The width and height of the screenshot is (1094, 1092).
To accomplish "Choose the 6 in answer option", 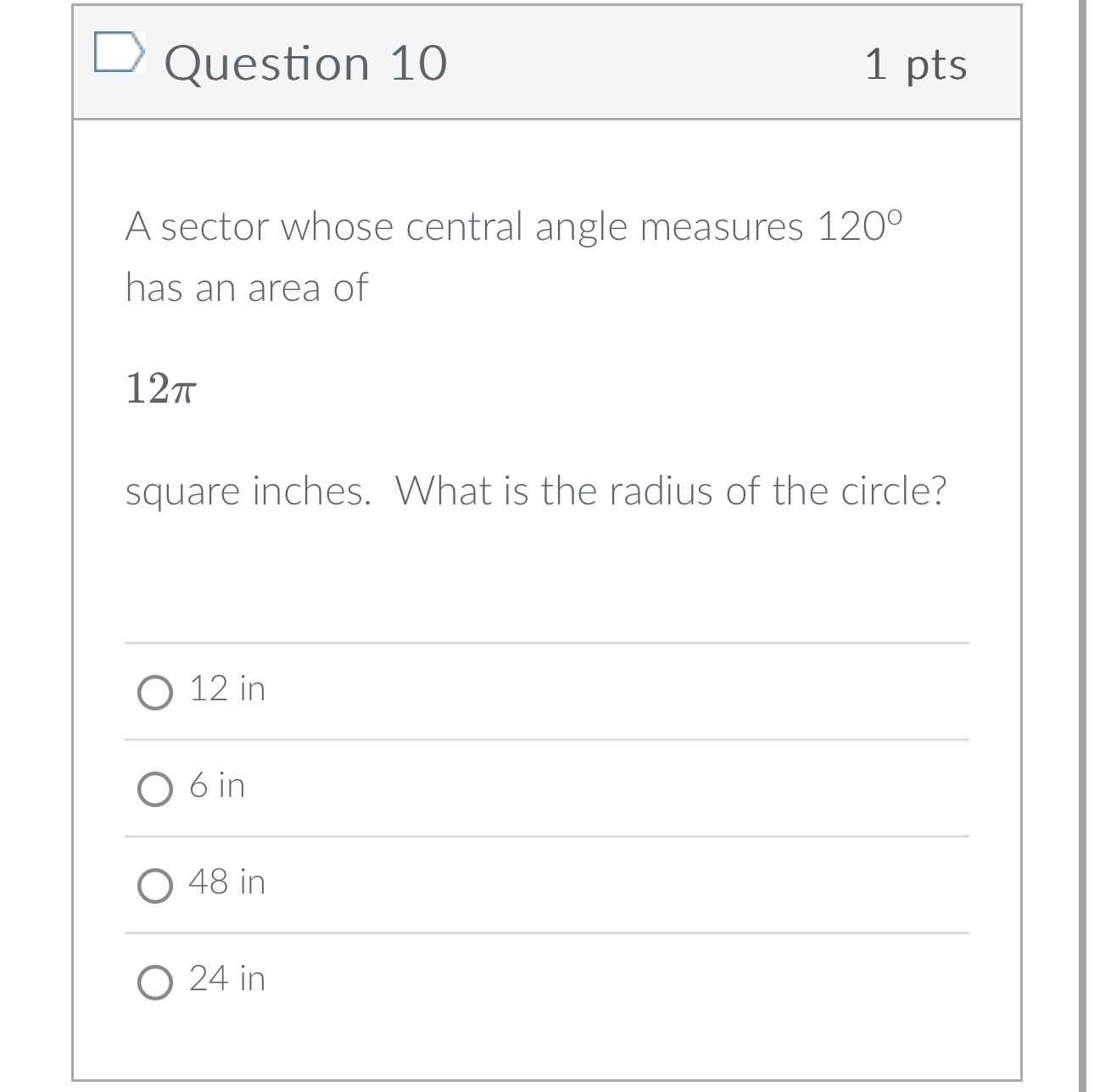I will pyautogui.click(x=154, y=788).
